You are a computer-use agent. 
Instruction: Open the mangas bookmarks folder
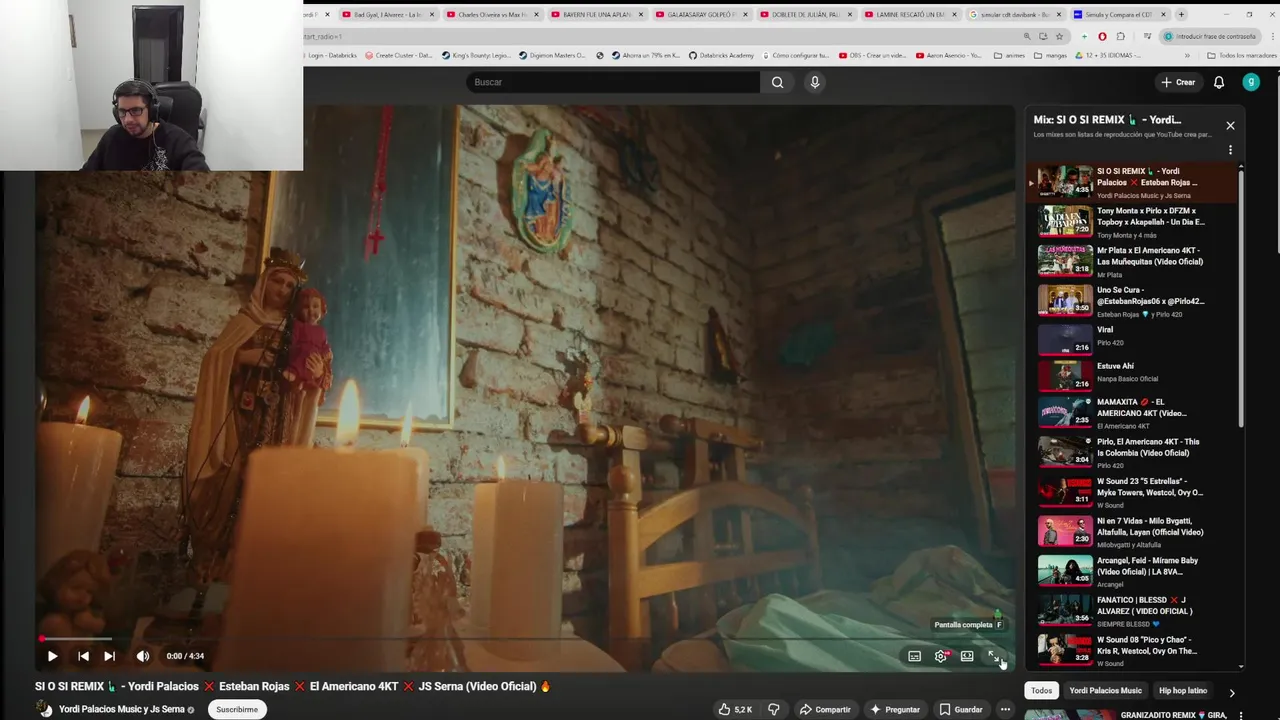[1050, 55]
